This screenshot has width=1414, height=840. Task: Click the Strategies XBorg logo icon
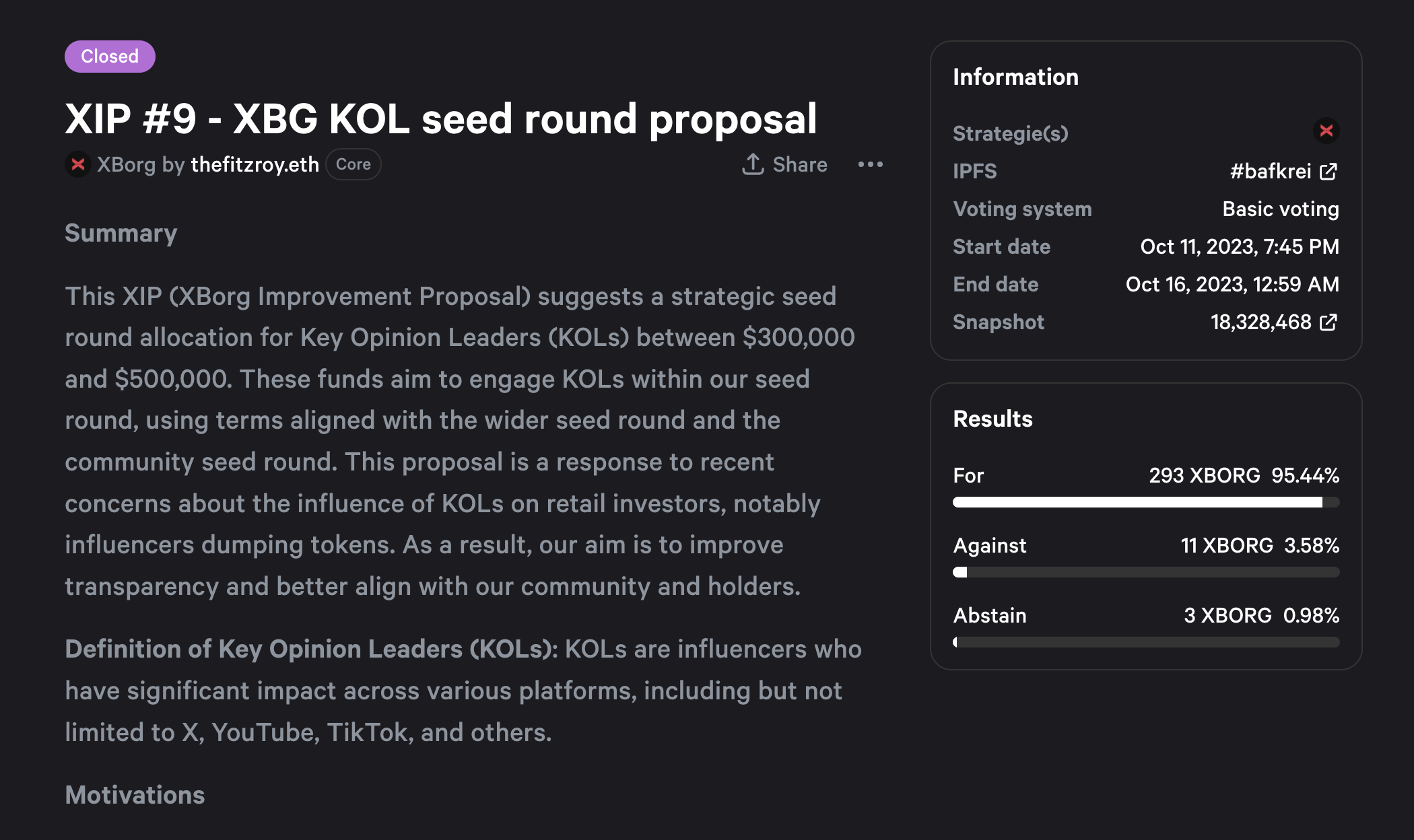(1326, 131)
